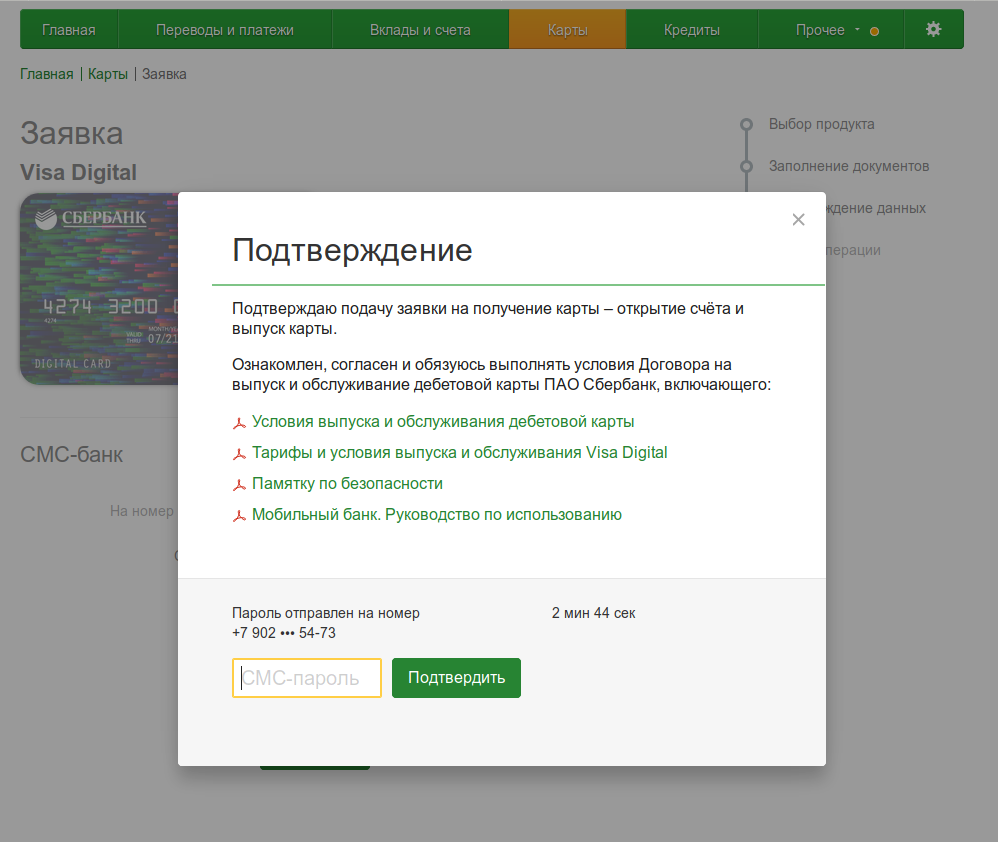998x842 pixels.
Task: Click the orange notification dot near Прочее
Action: point(875,31)
